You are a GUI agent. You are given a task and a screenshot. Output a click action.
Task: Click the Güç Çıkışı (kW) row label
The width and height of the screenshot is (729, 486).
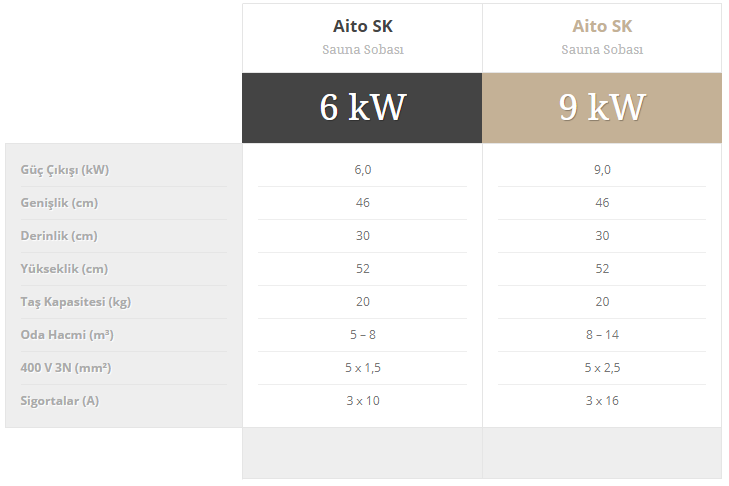click(x=65, y=170)
